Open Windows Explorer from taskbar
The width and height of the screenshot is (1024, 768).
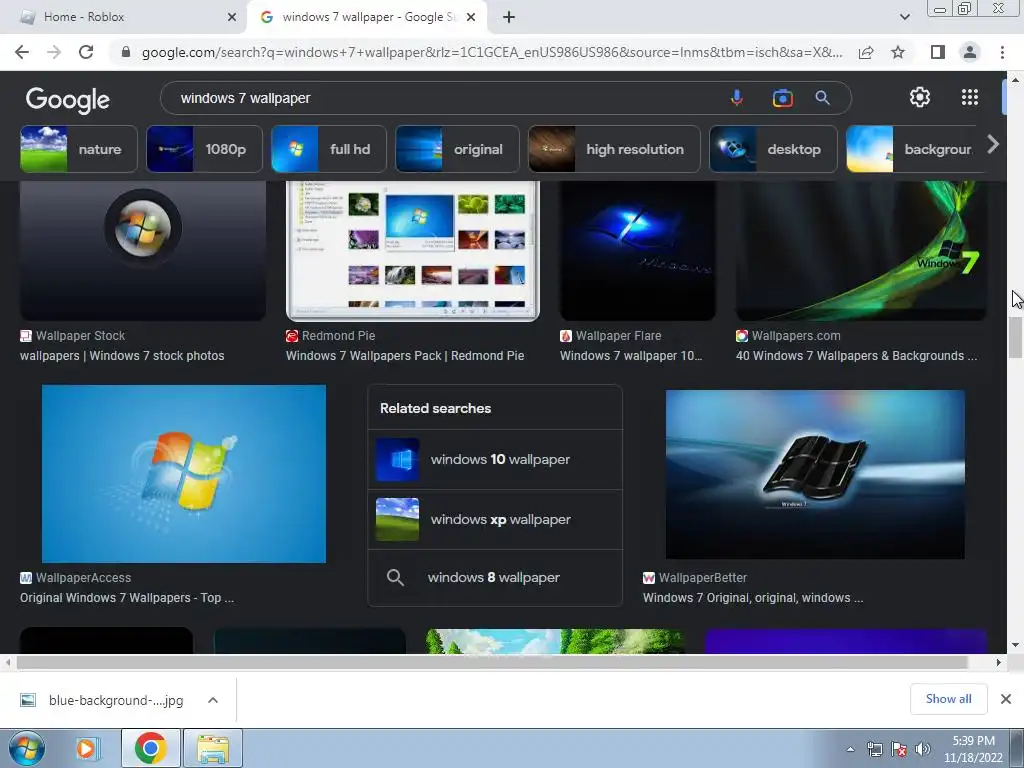point(213,748)
